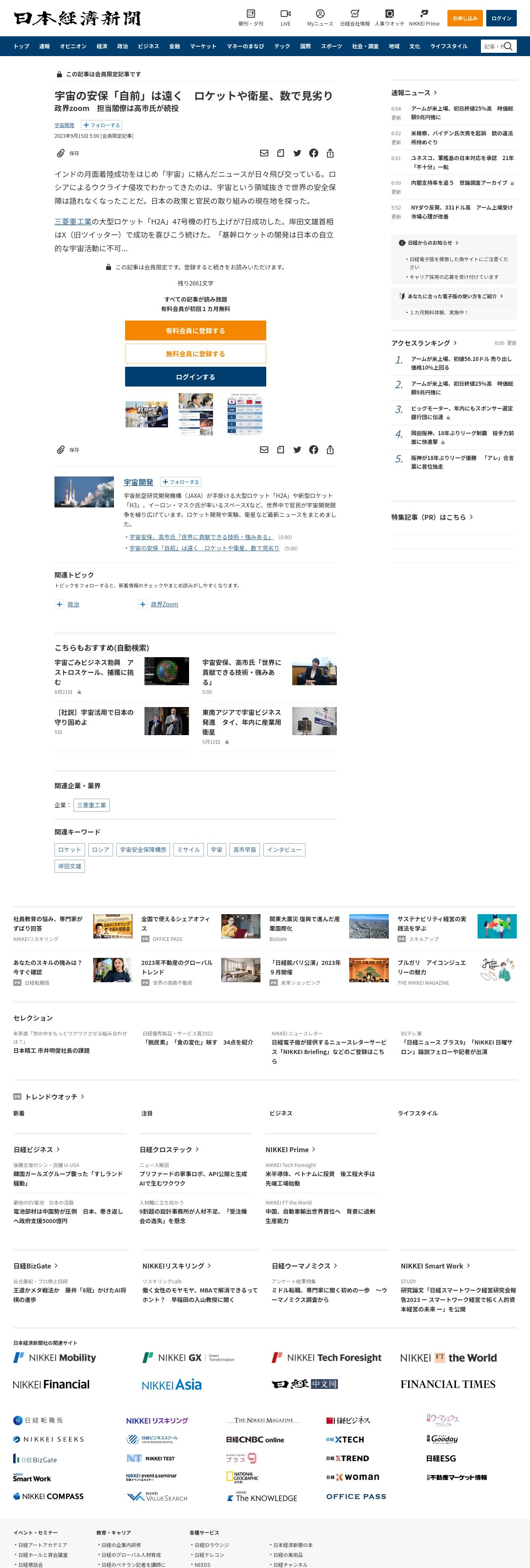The height and width of the screenshot is (1568, 530).
Task: Select the ロケット keyword tag
Action: (69, 850)
